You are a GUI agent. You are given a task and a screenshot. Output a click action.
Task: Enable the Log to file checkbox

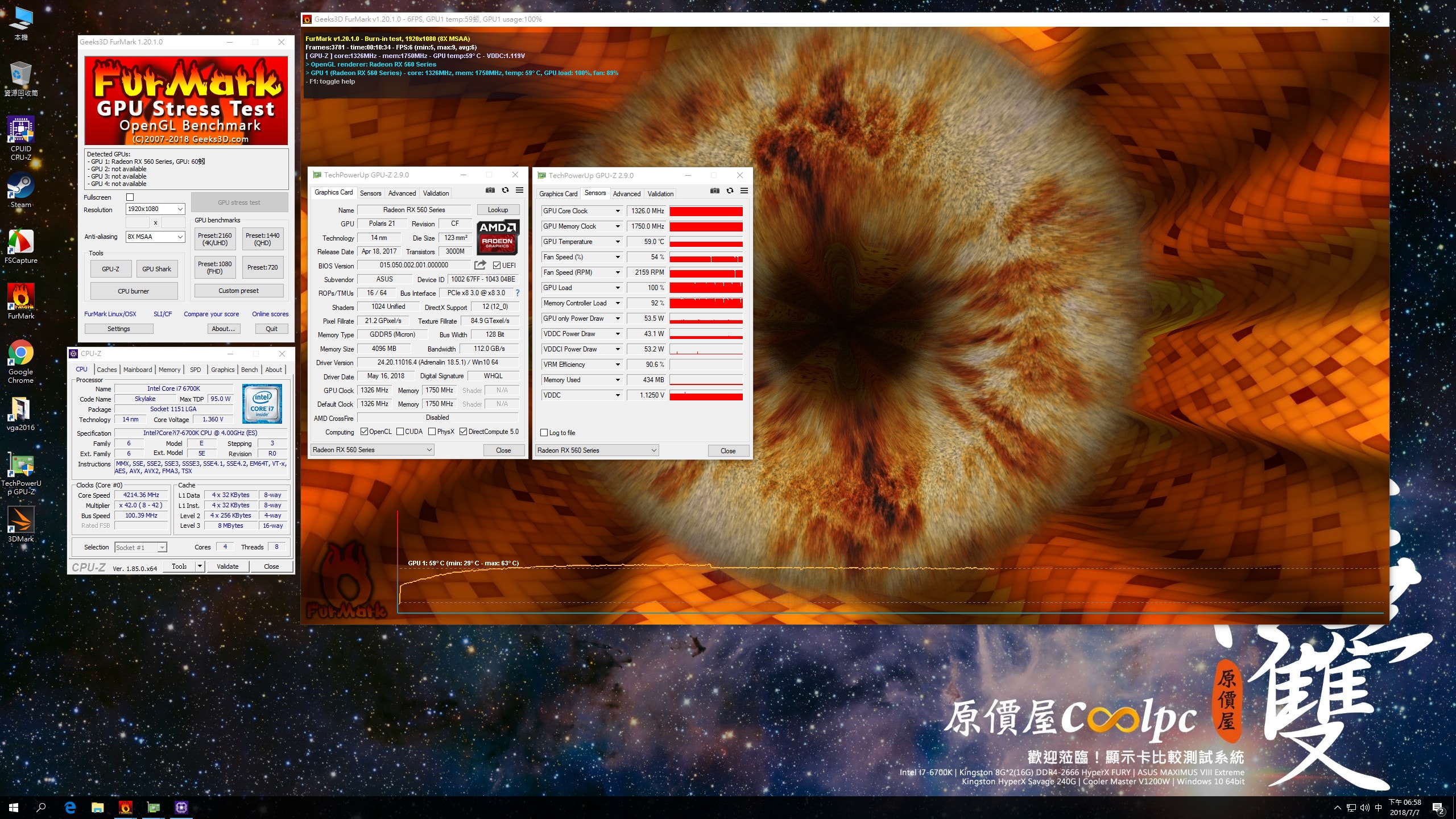coord(544,433)
